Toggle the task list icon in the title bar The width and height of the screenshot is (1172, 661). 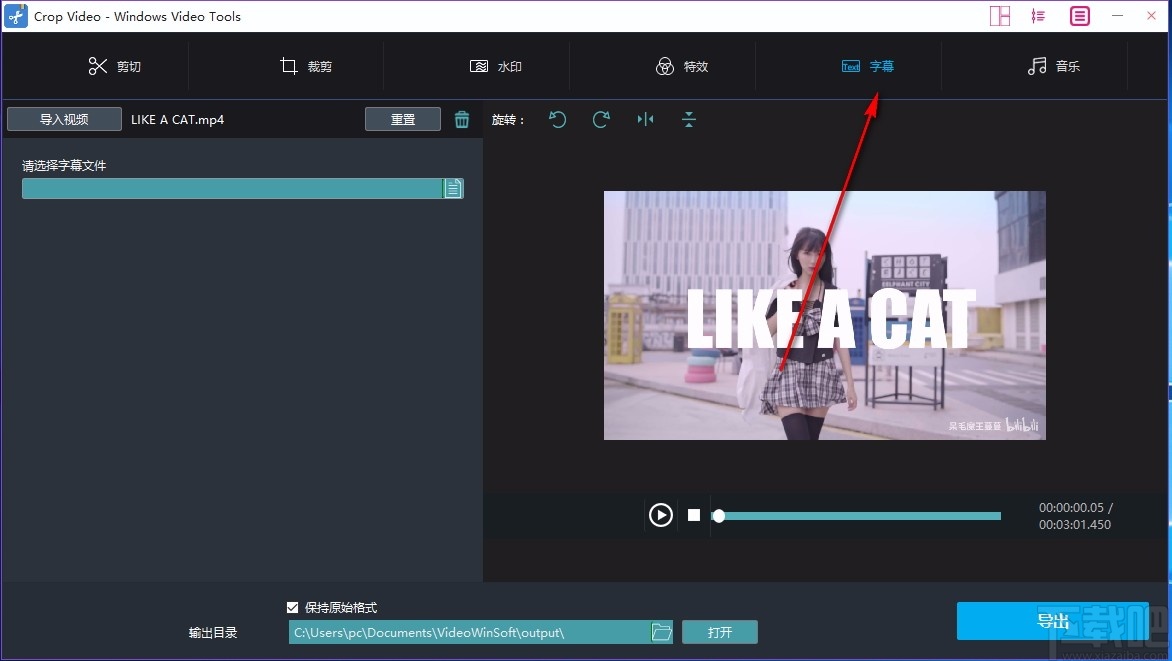coord(1038,16)
